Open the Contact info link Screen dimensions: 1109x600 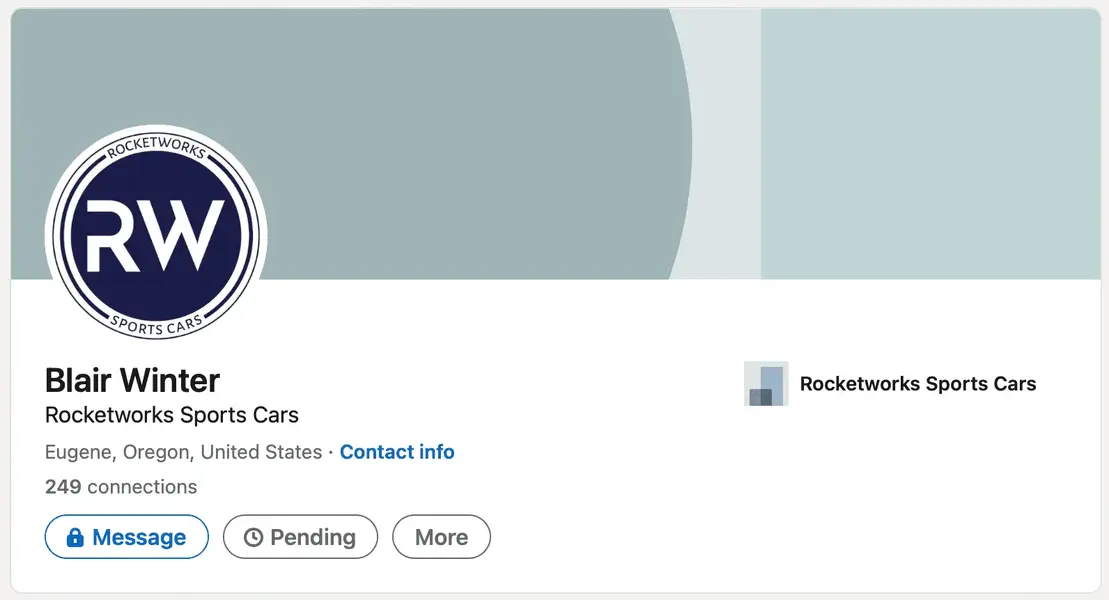tap(397, 451)
